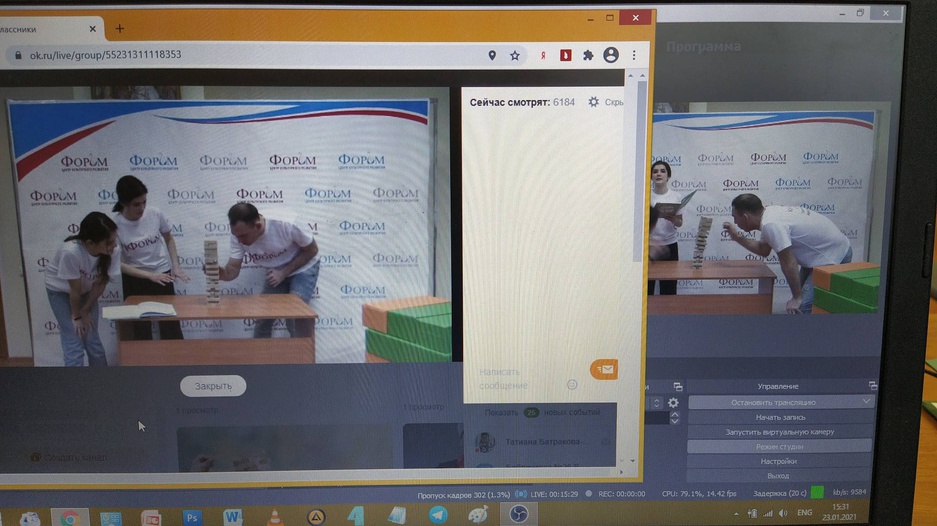This screenshot has width=937, height=526.
Task: Click the Написать сообщение chat input field
Action: pos(518,378)
